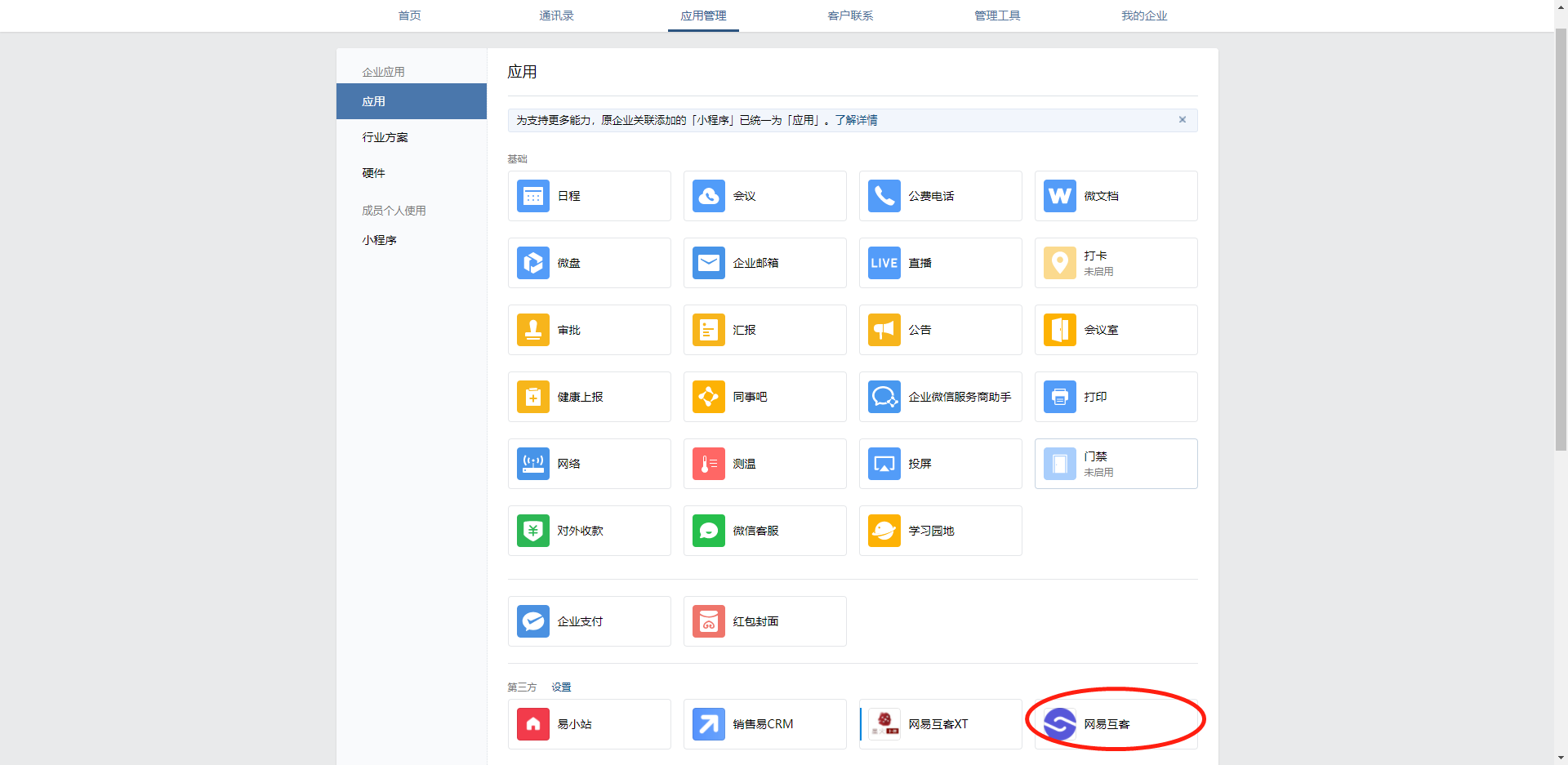1568x765 pixels.
Task: Open the 企业支付 icon
Action: 532,621
